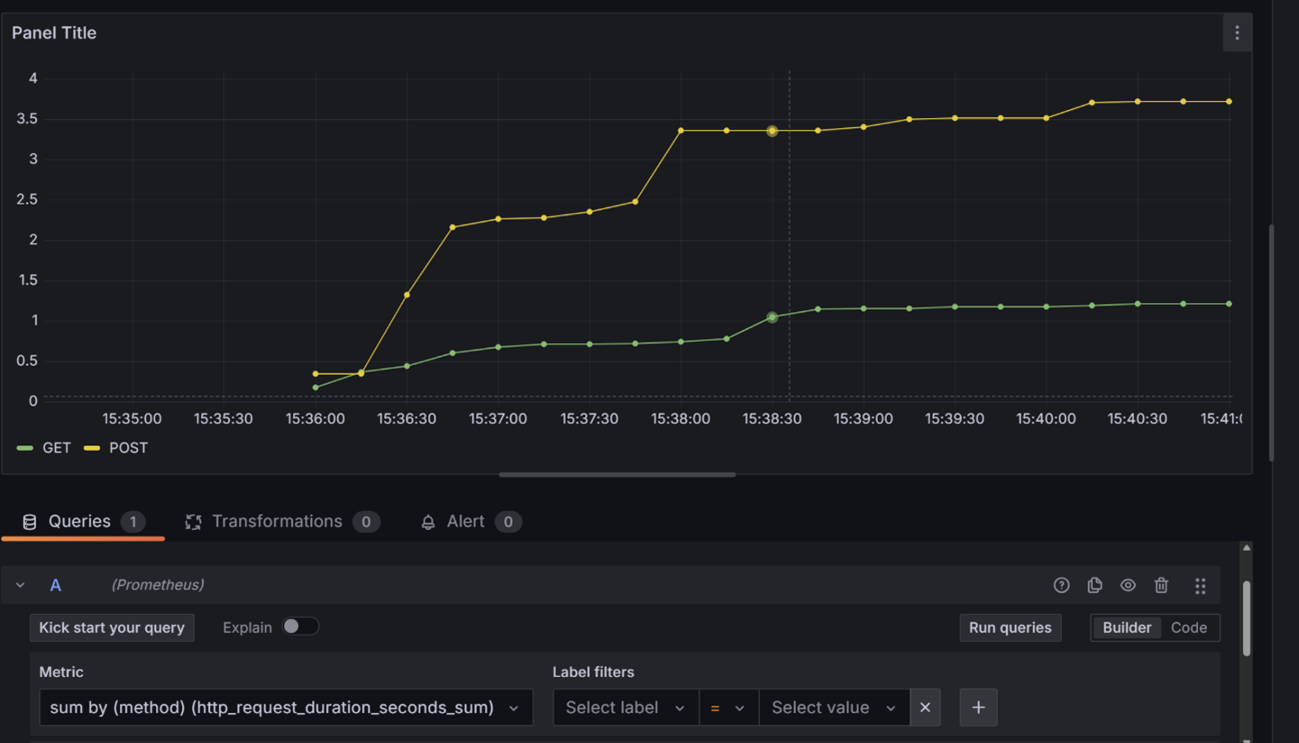Click the Label filters heading
Screen dimensions: 1299x743
(x=593, y=672)
